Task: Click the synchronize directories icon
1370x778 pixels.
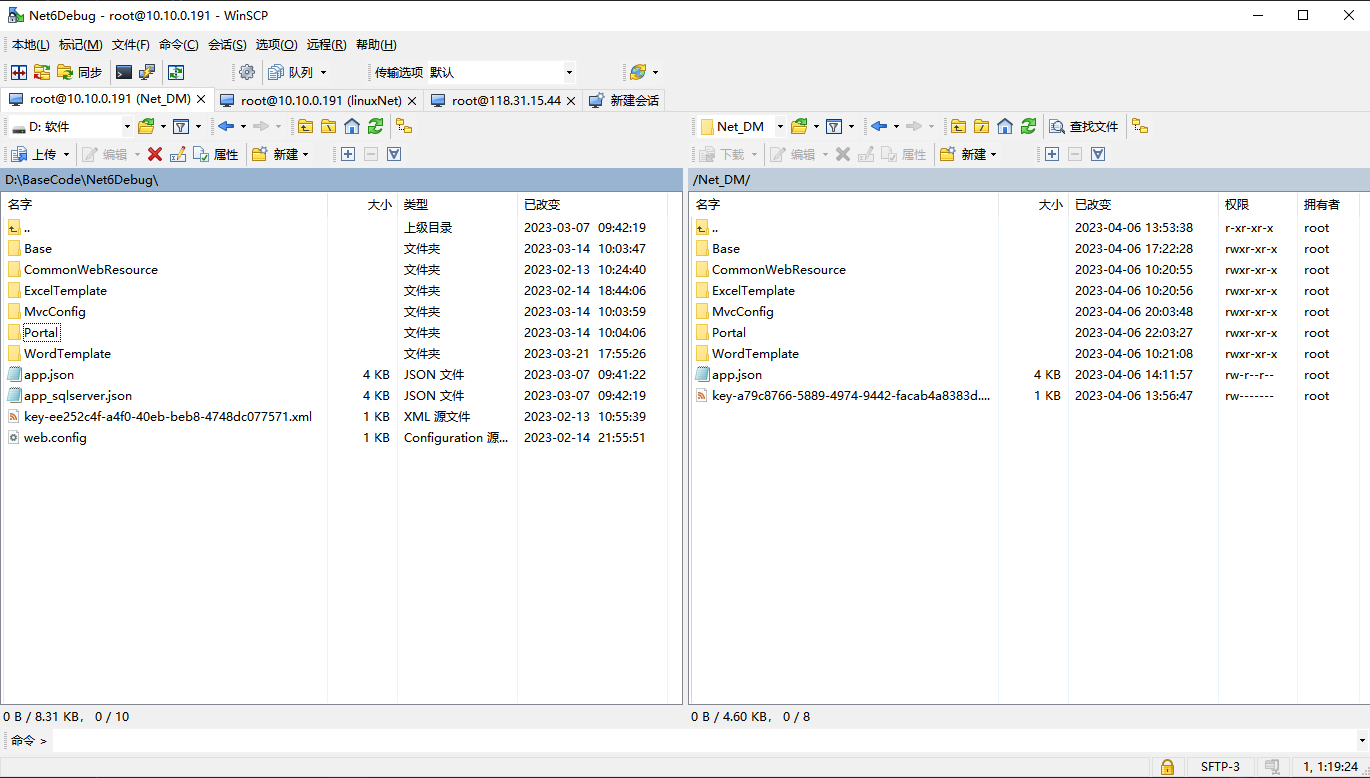Action: [42, 72]
